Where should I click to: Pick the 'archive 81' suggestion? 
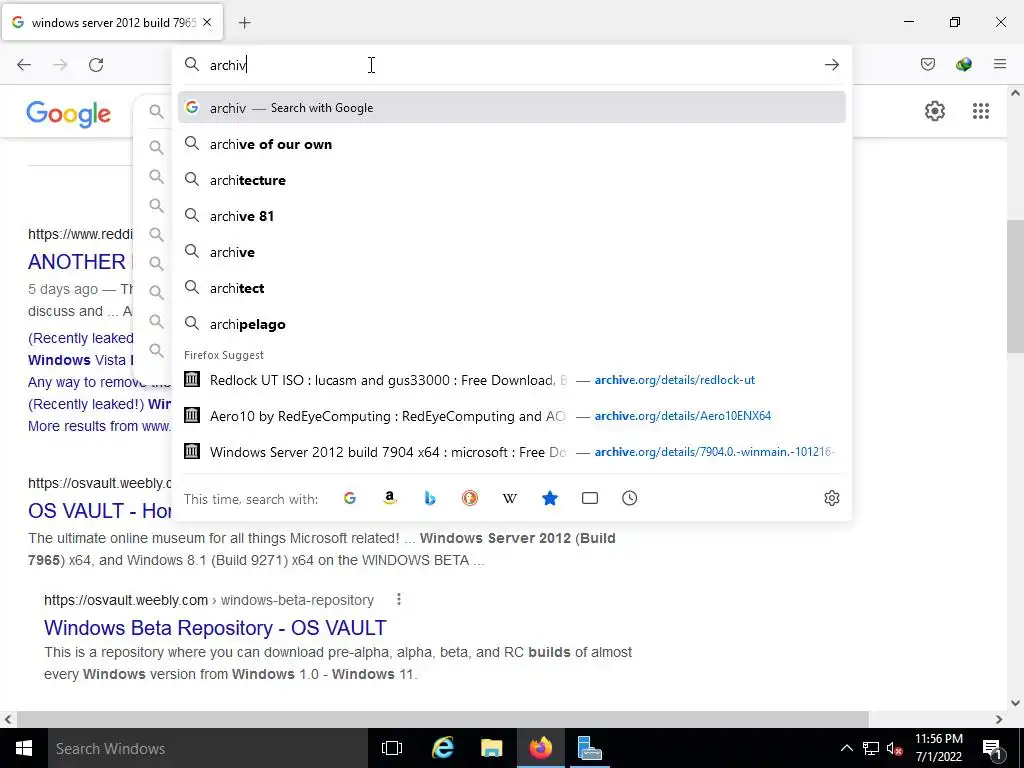(x=511, y=216)
